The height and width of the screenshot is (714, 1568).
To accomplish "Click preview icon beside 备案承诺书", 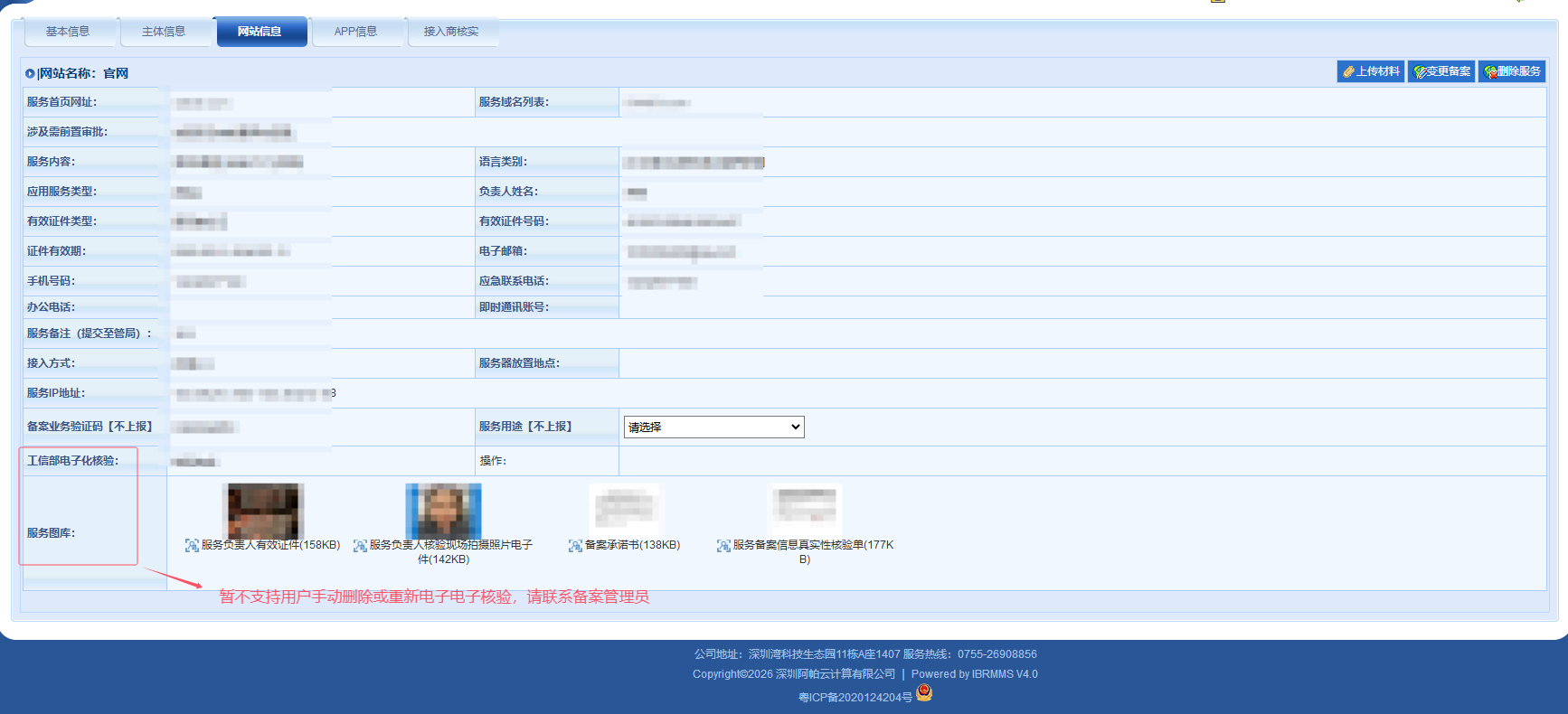I will coord(575,546).
